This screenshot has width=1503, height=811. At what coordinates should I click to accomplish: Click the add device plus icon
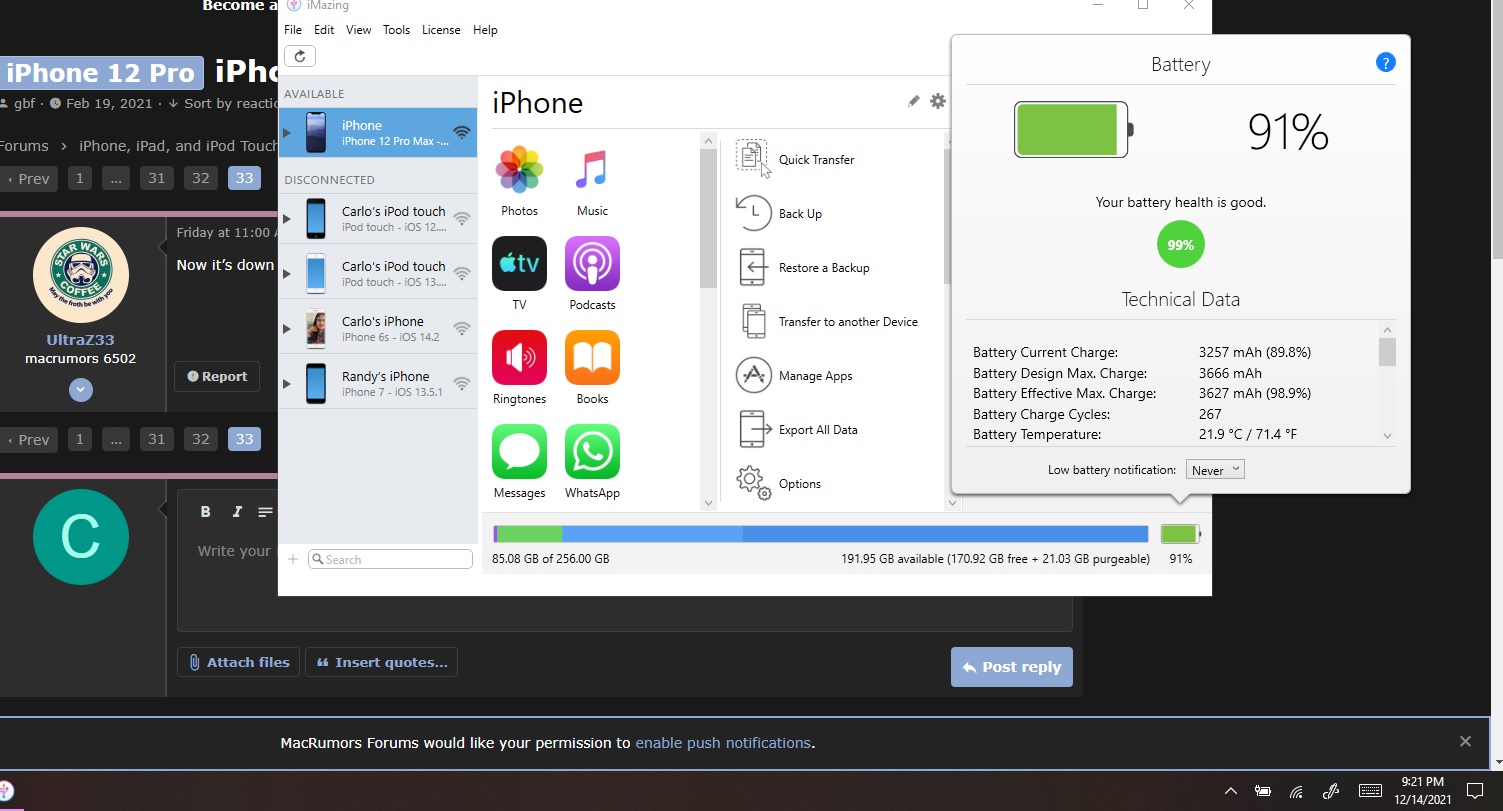pyautogui.click(x=293, y=560)
